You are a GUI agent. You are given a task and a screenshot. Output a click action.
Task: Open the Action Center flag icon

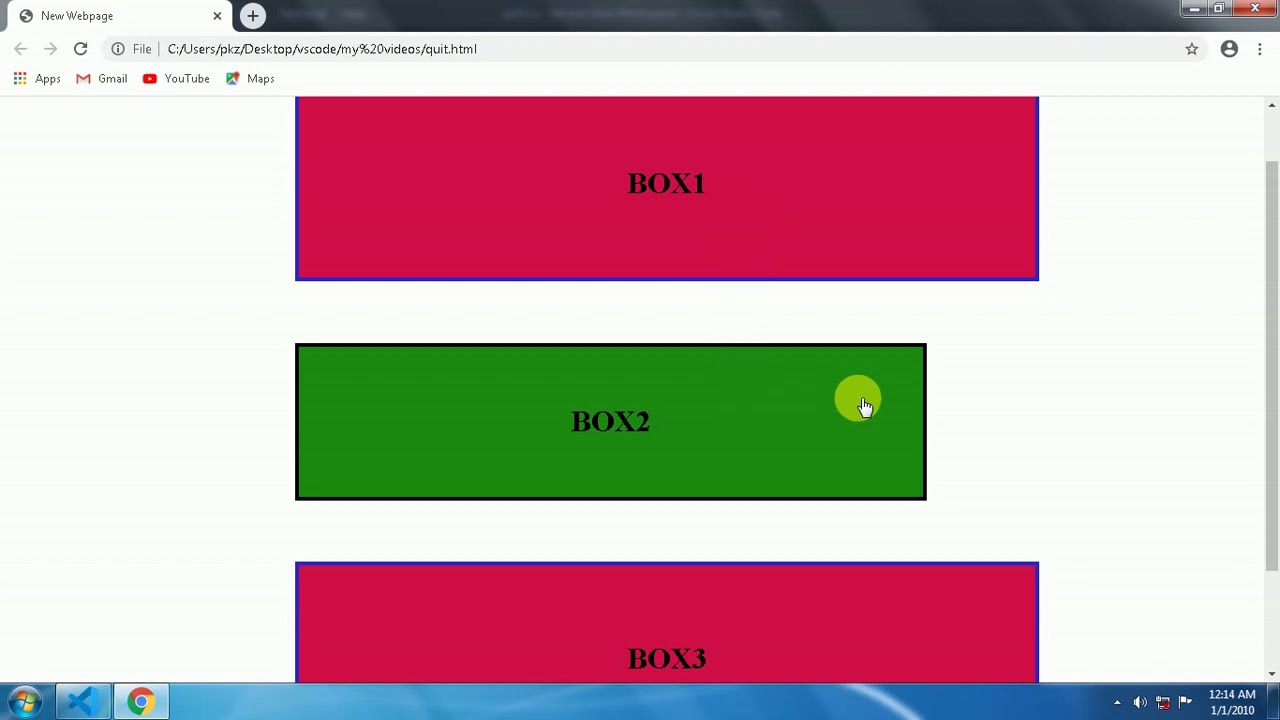pos(1185,702)
